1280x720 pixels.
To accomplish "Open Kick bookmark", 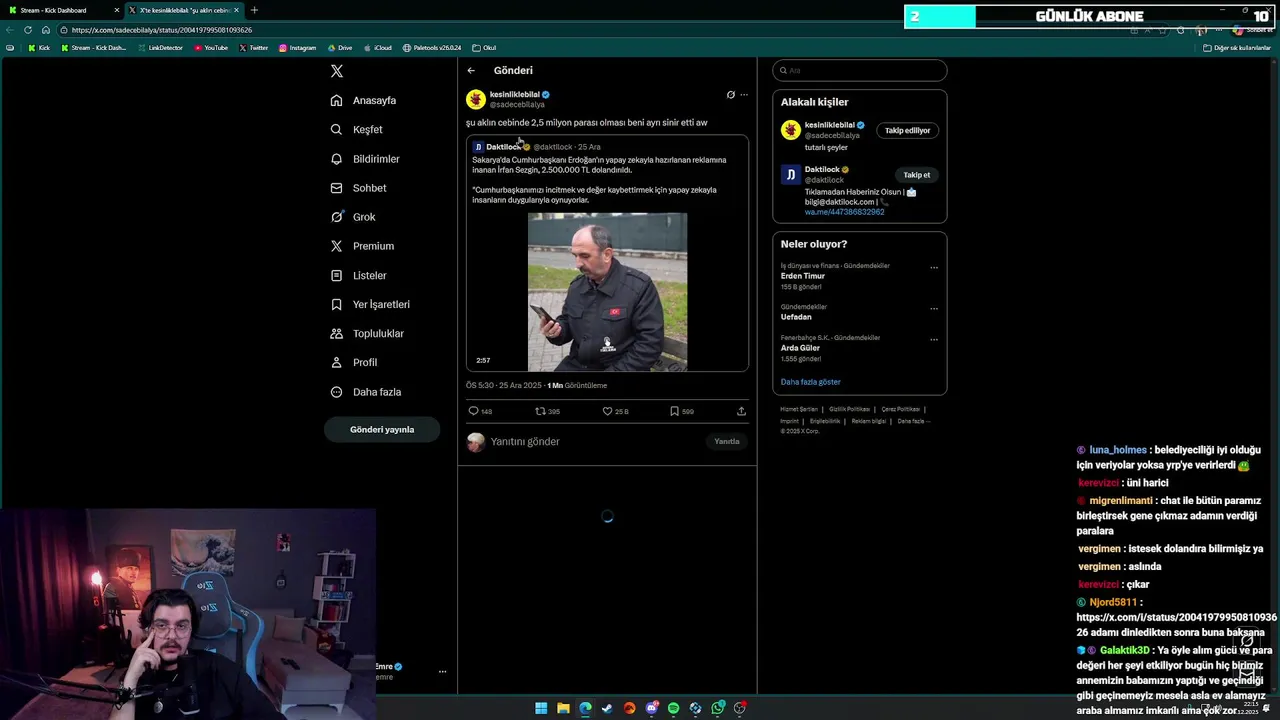I will click(39, 48).
